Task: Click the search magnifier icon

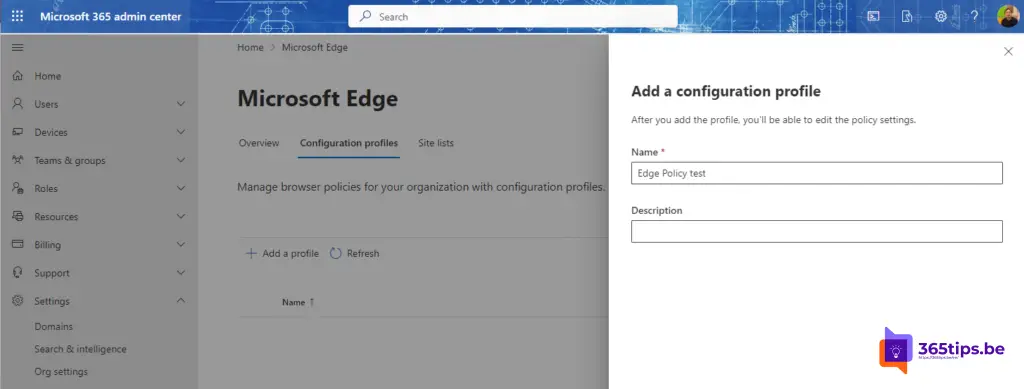Action: [x=366, y=16]
